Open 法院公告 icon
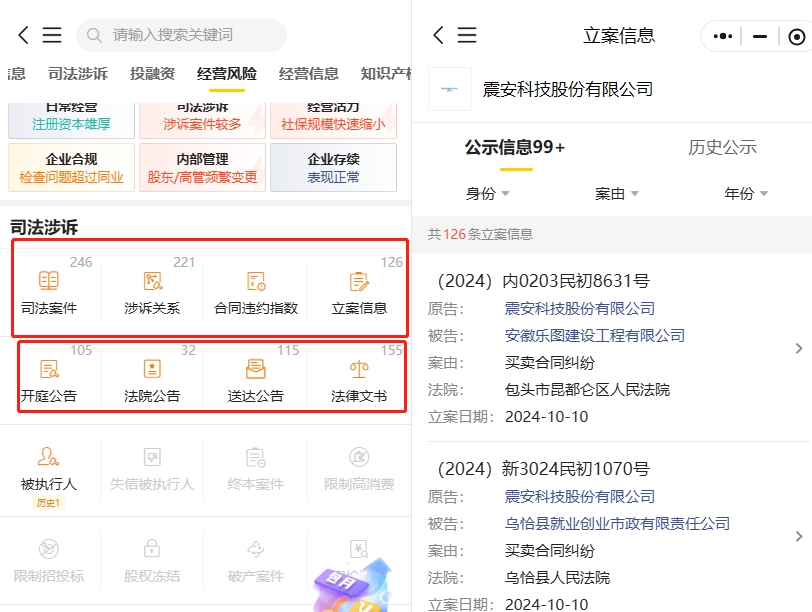Image resolution: width=812 pixels, height=612 pixels. point(152,369)
